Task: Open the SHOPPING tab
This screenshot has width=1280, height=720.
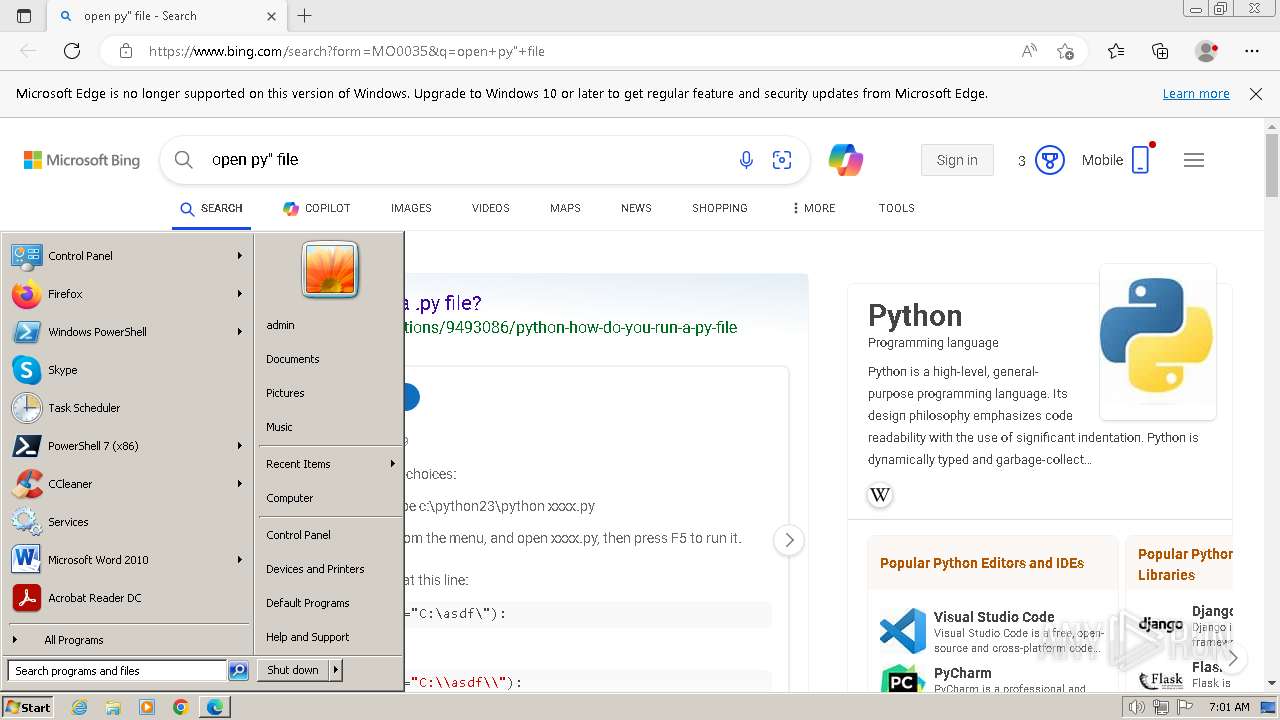Action: point(720,208)
